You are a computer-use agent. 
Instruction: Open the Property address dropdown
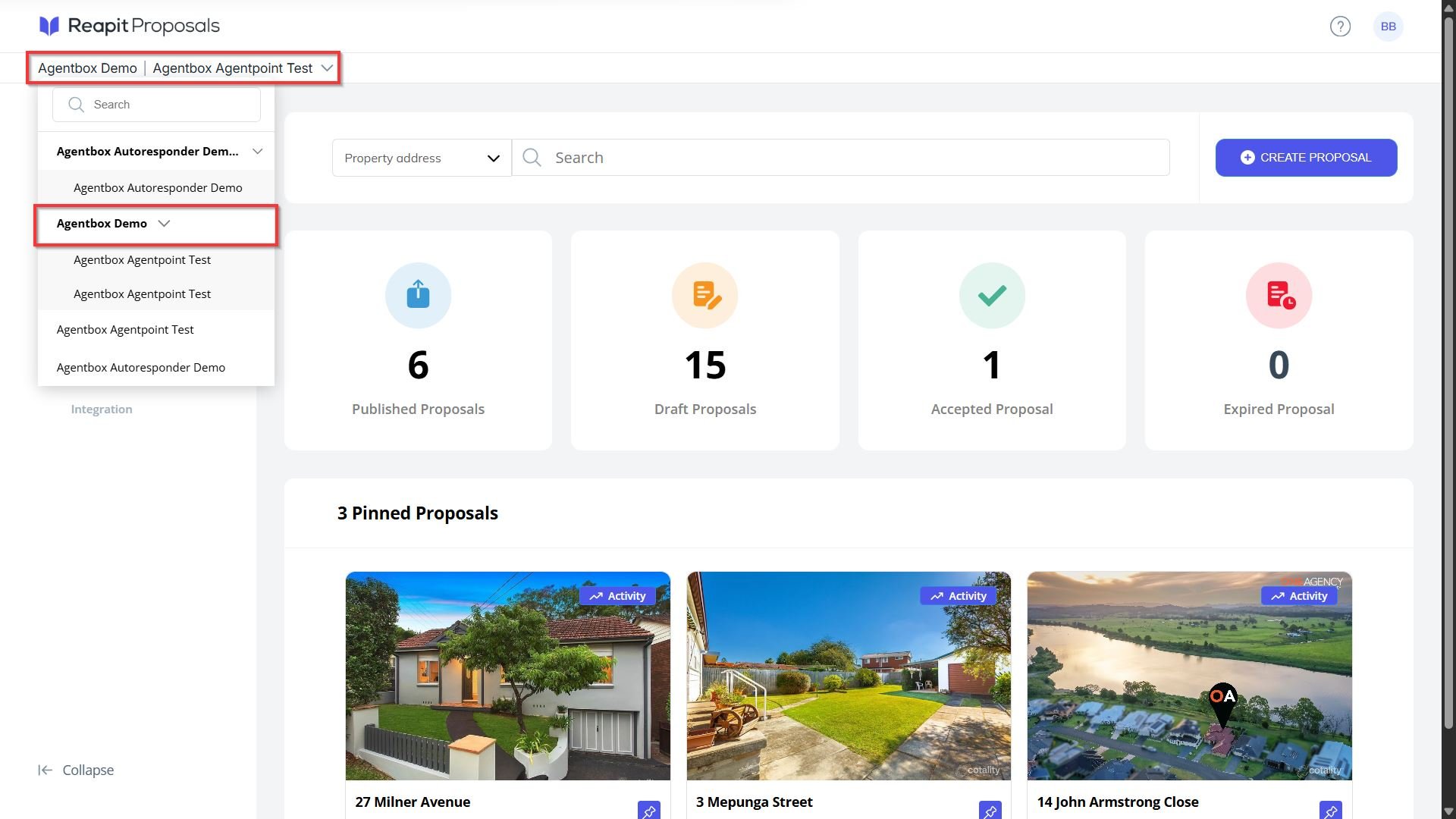click(x=422, y=158)
